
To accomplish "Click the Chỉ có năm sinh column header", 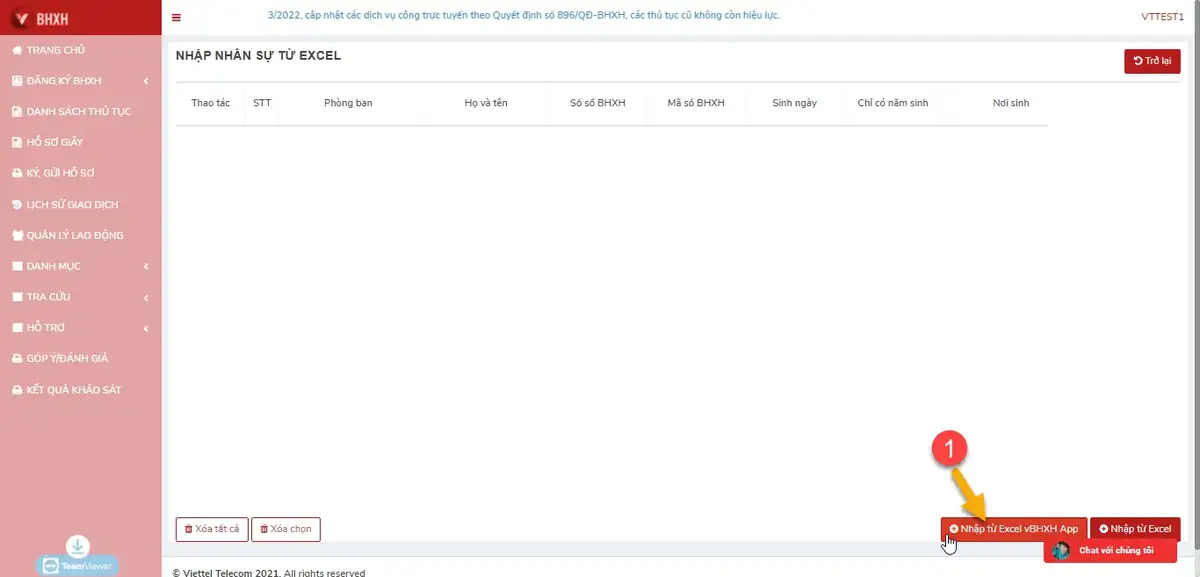I will [894, 103].
